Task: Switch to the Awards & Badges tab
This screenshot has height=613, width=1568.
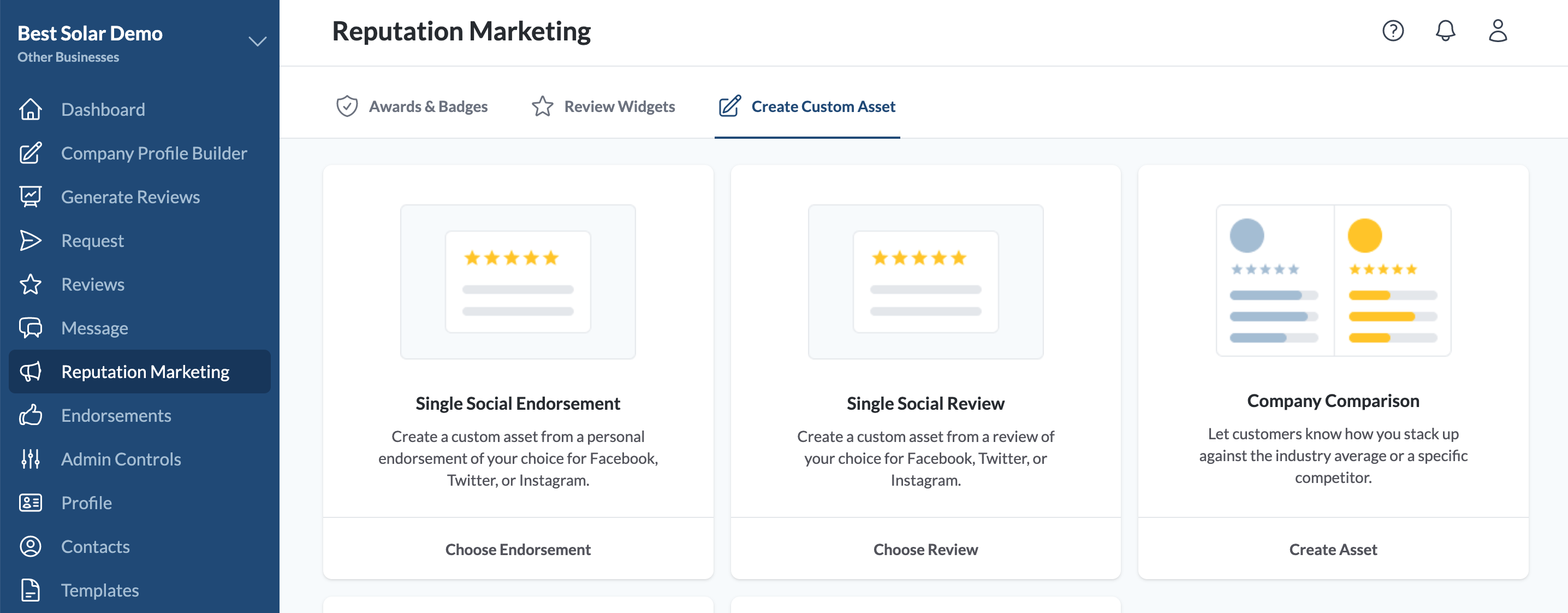Action: pos(412,107)
